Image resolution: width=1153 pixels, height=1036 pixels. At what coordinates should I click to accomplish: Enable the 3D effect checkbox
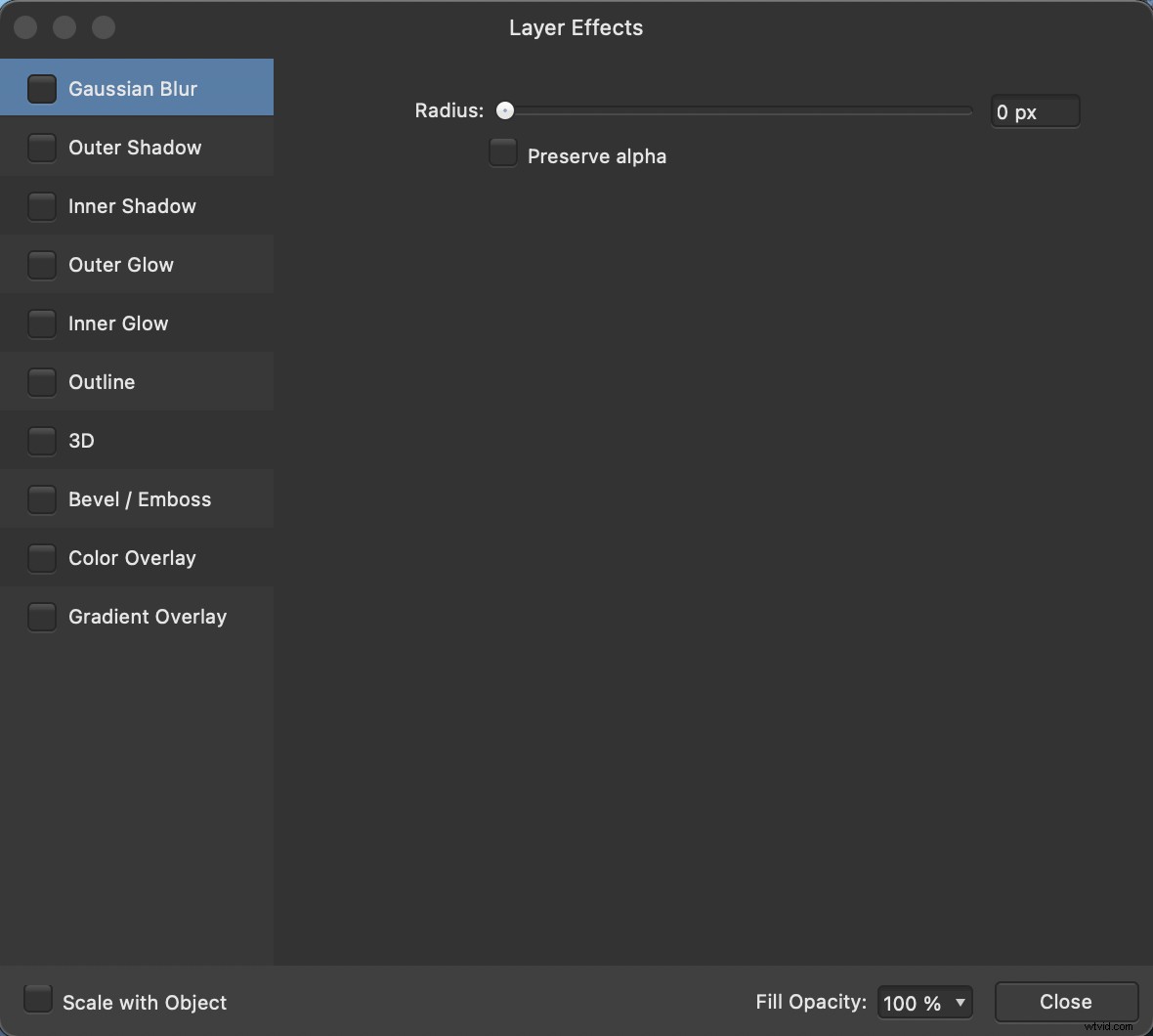(x=42, y=441)
